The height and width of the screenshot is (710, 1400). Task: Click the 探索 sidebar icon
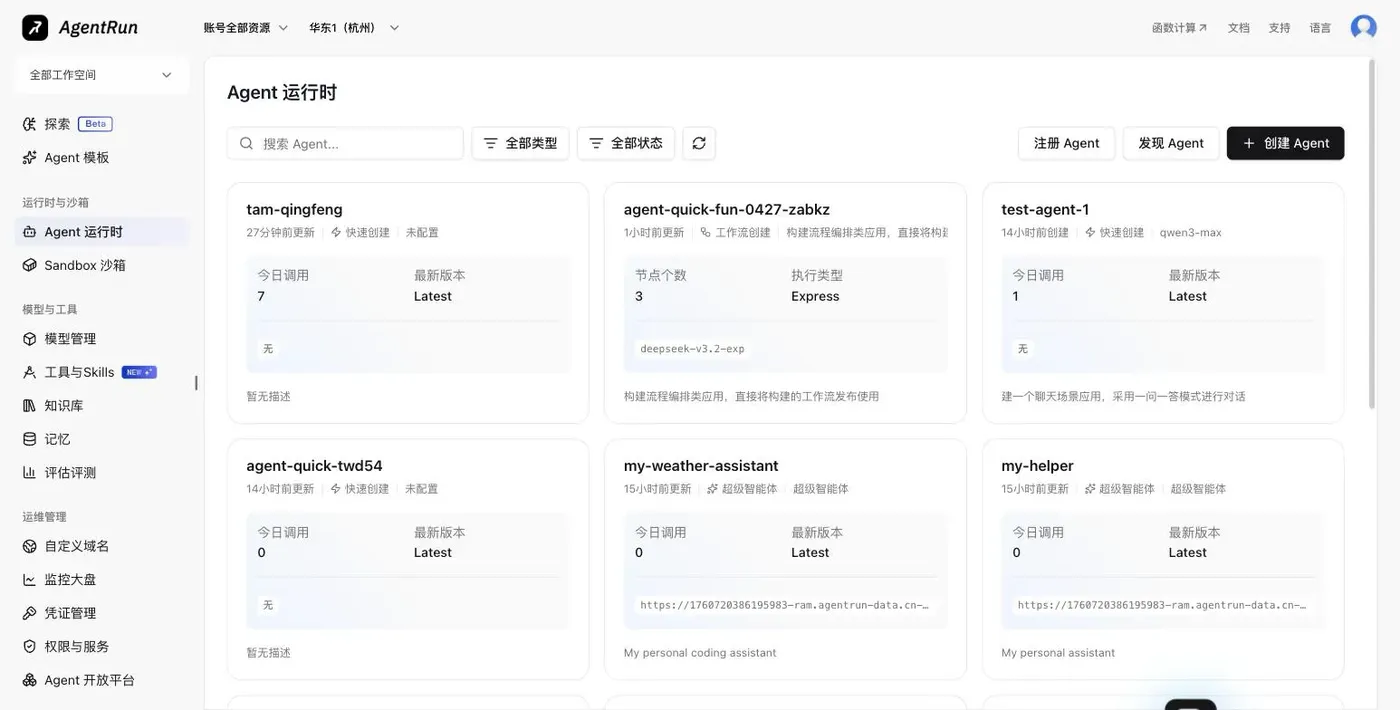30,124
